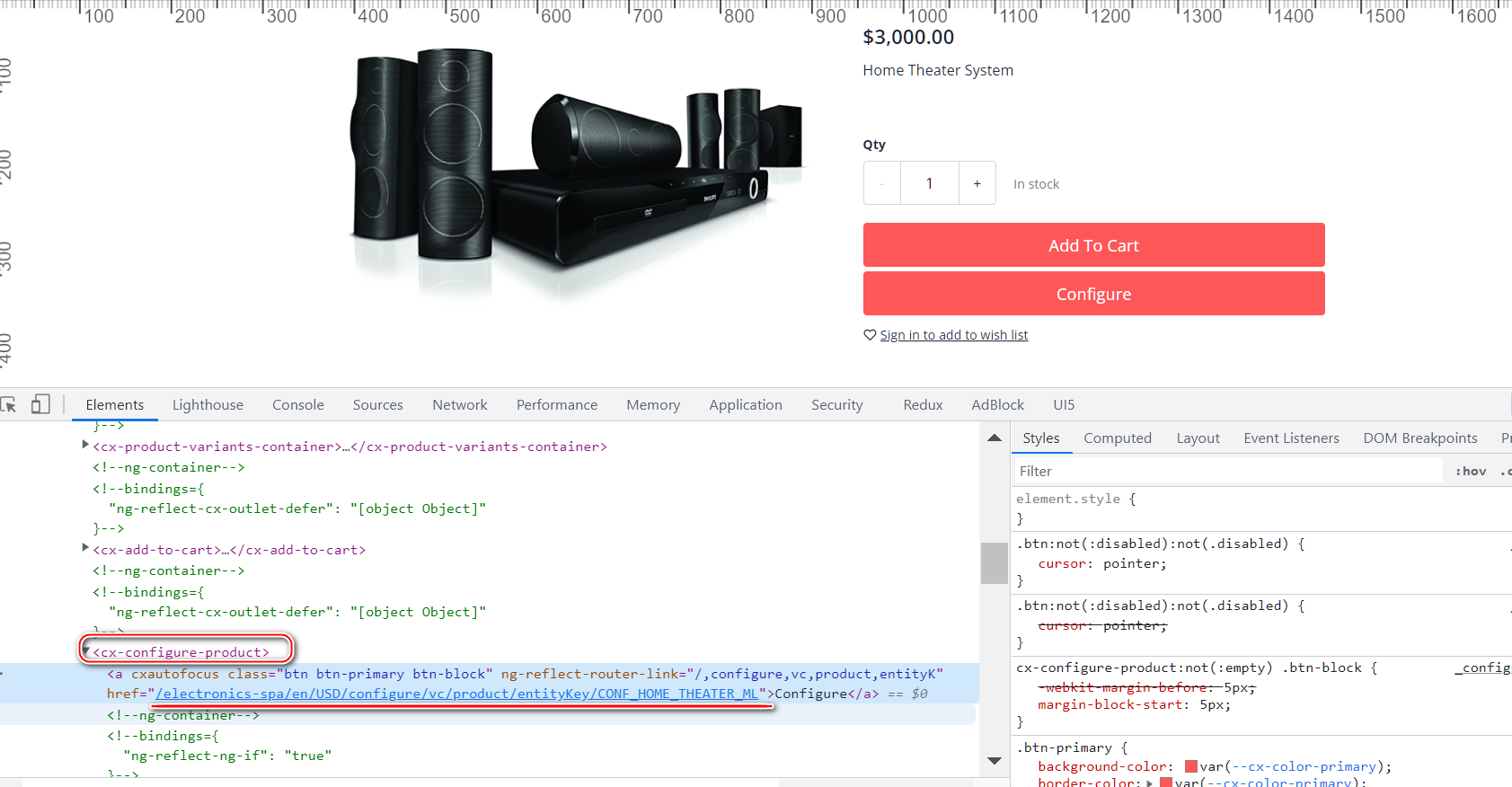This screenshot has width=1512, height=787.
Task: Open the AdBlock tab
Action: pos(998,405)
